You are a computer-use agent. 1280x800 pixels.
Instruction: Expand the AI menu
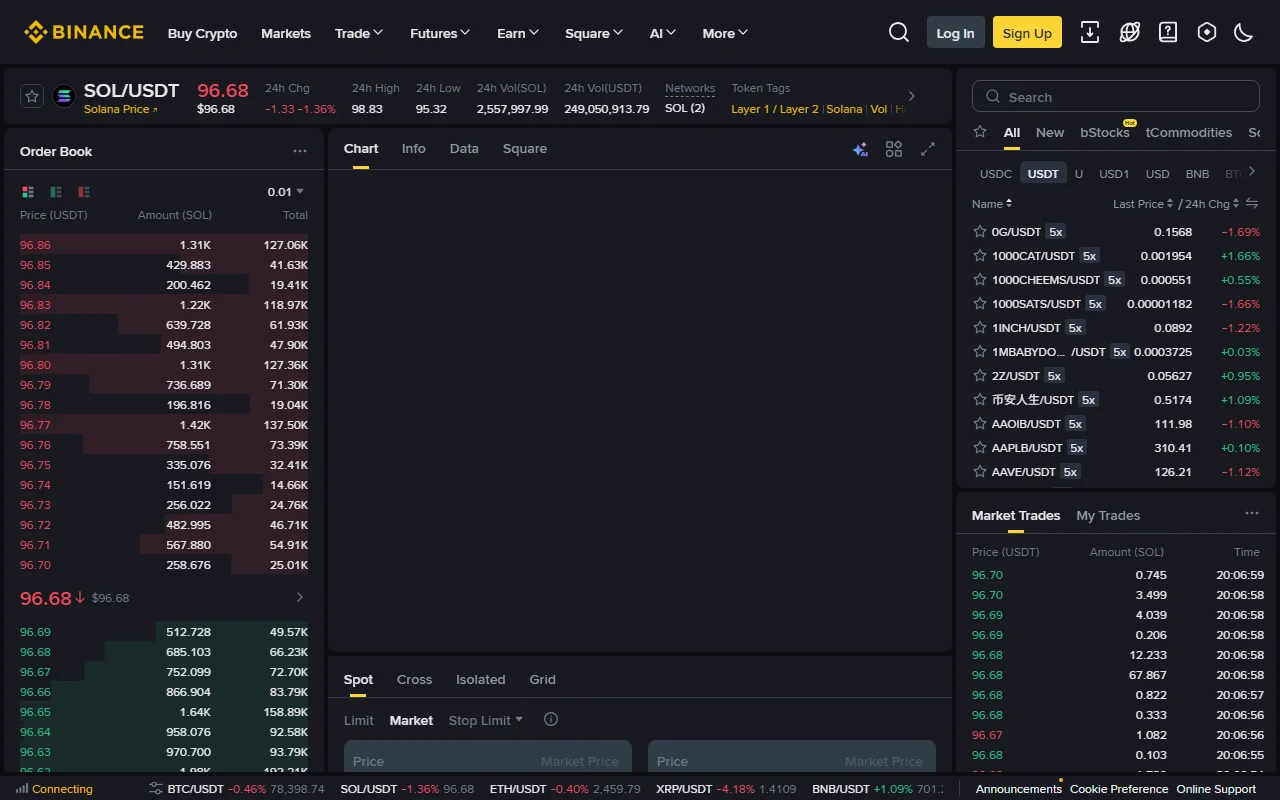coord(663,33)
